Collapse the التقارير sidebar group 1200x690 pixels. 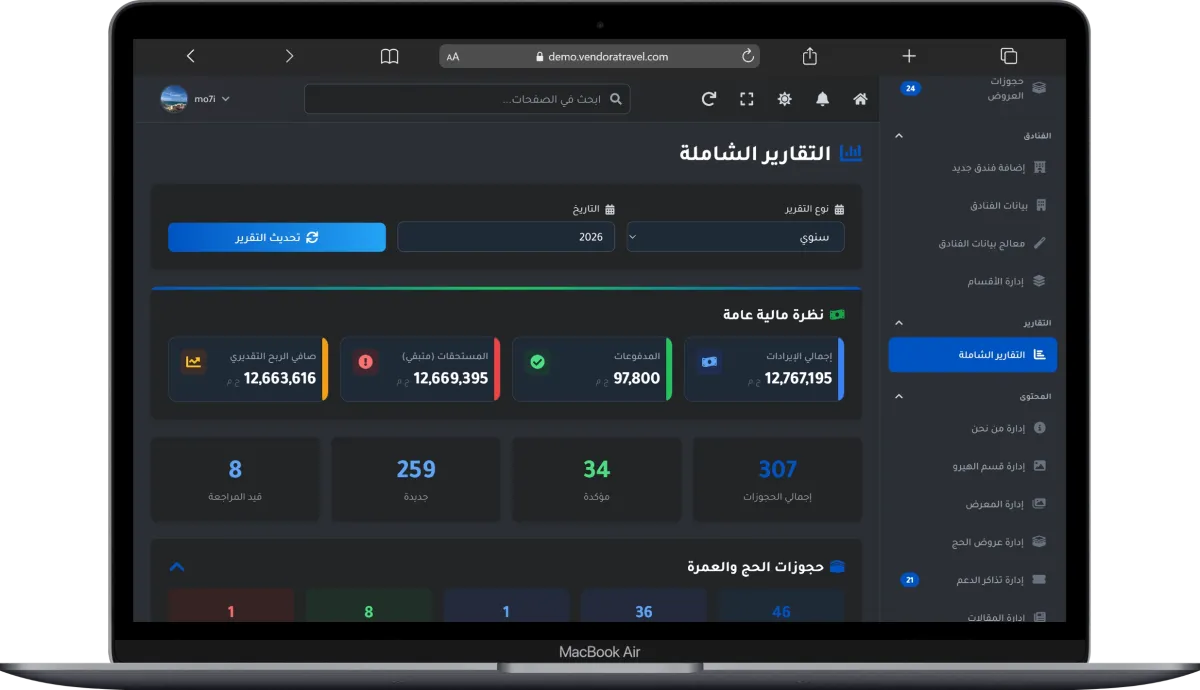pyautogui.click(x=898, y=323)
